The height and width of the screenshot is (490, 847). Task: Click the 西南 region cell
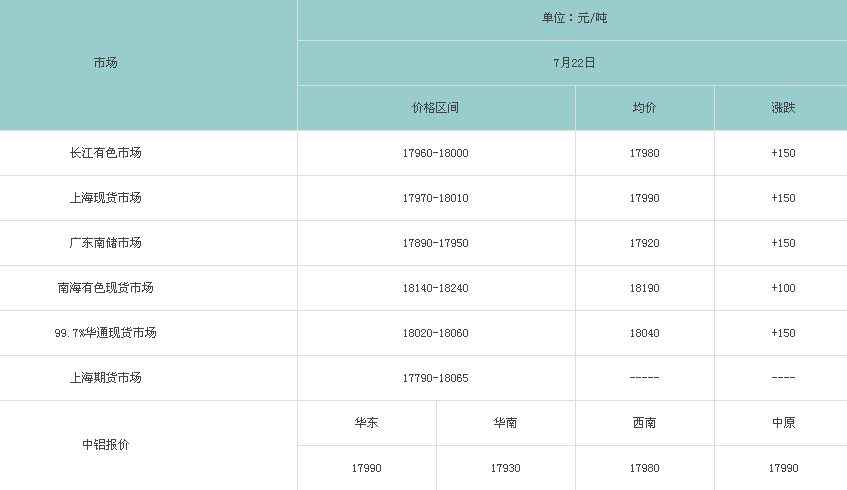point(644,423)
